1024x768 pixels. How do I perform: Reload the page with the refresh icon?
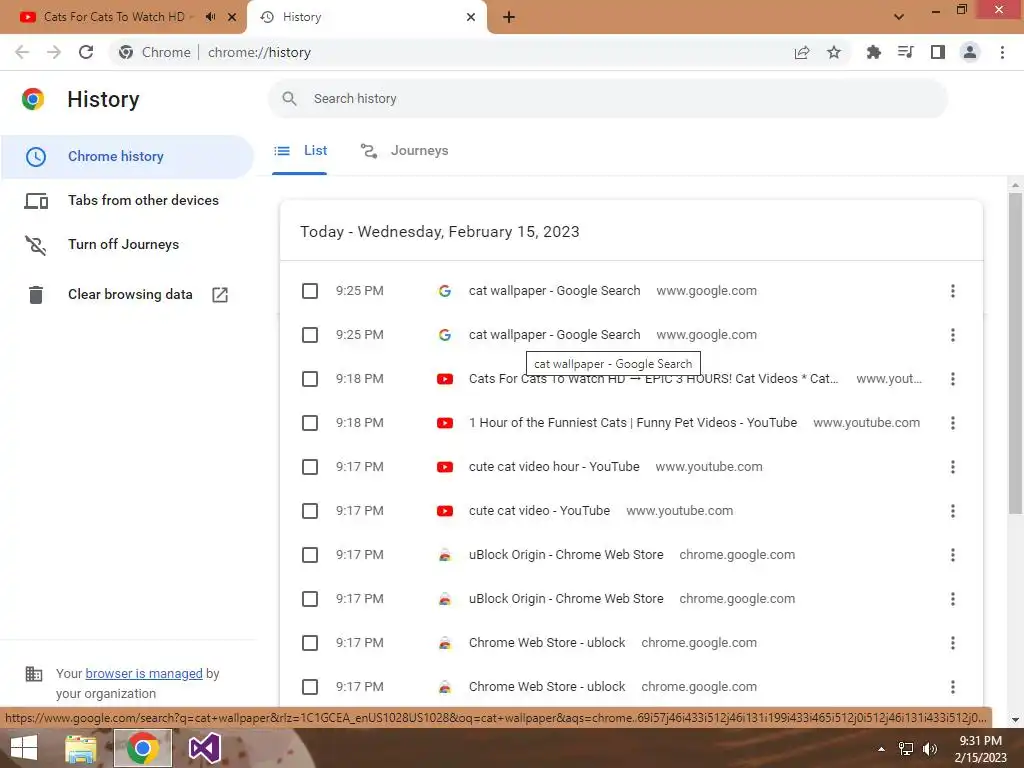click(x=86, y=52)
